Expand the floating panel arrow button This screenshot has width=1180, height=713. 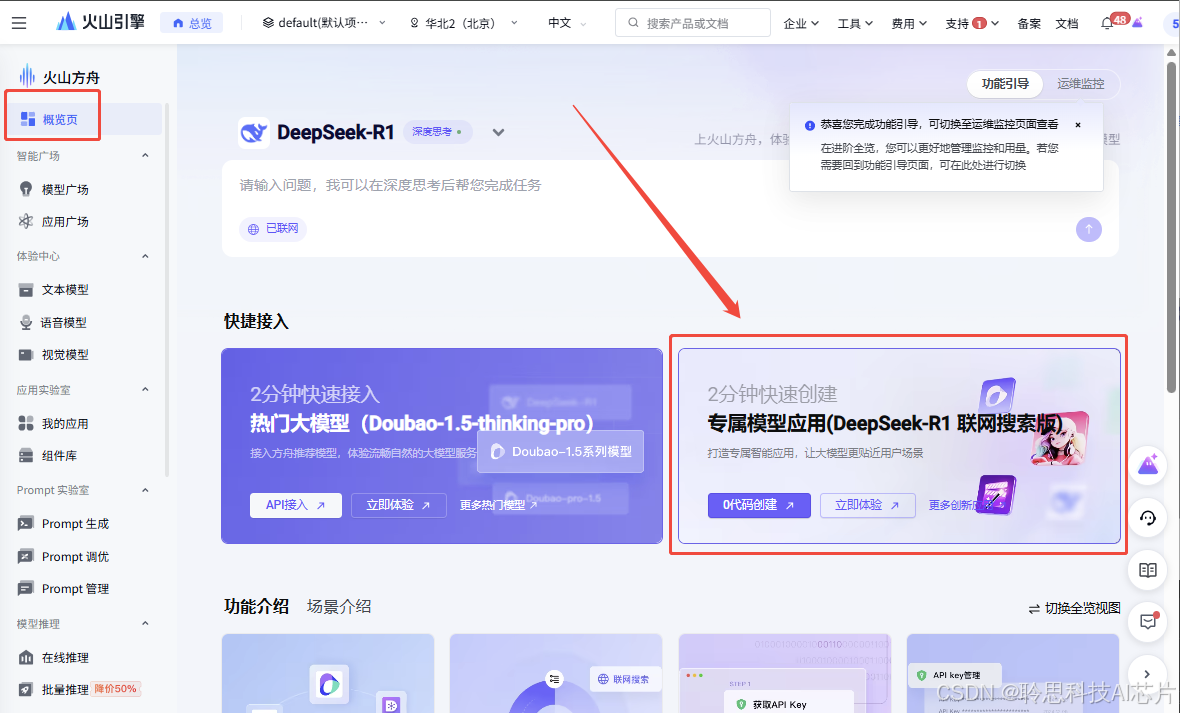(x=1148, y=674)
